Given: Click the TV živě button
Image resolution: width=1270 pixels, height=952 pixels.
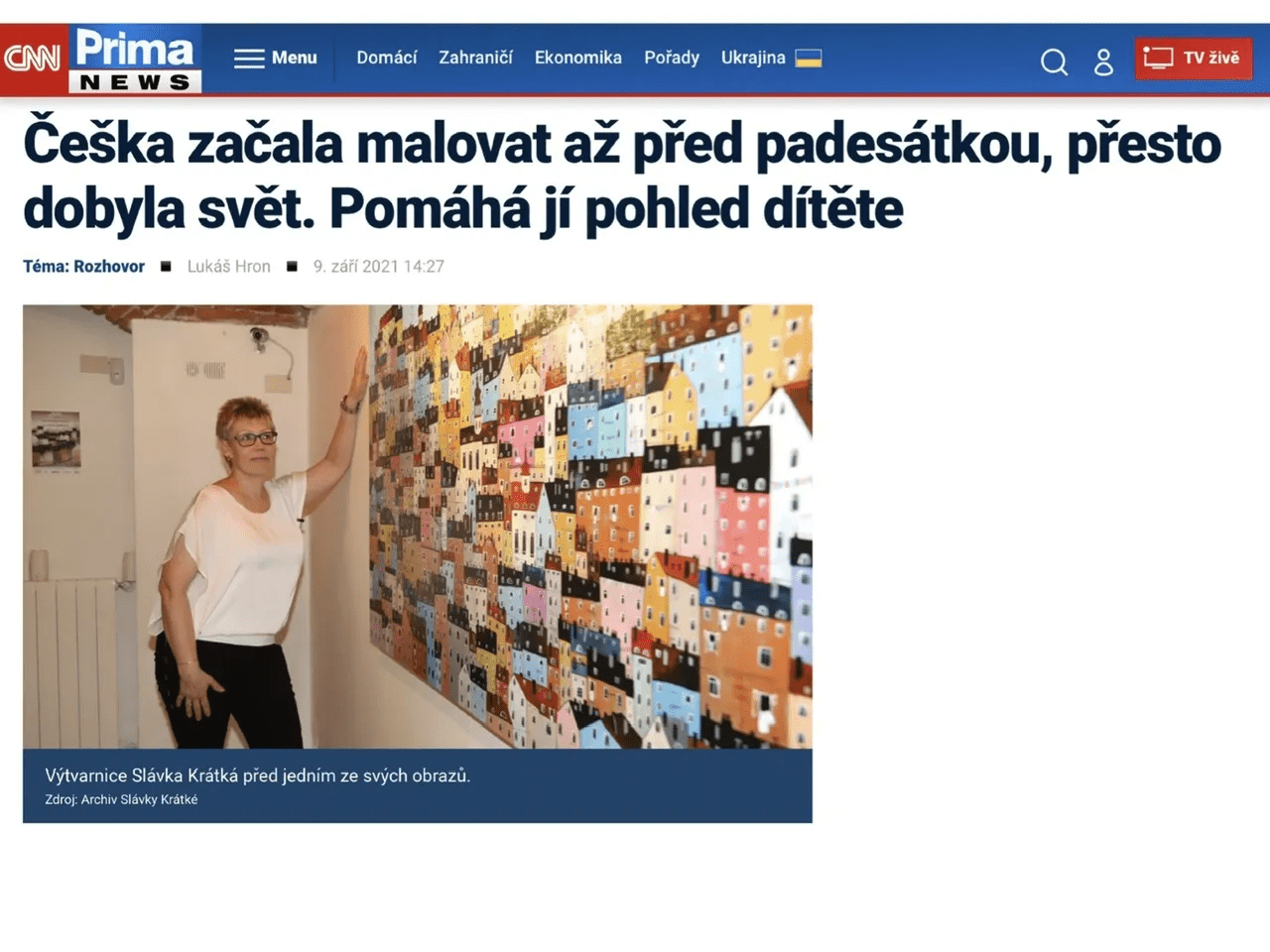Looking at the screenshot, I should (1194, 59).
